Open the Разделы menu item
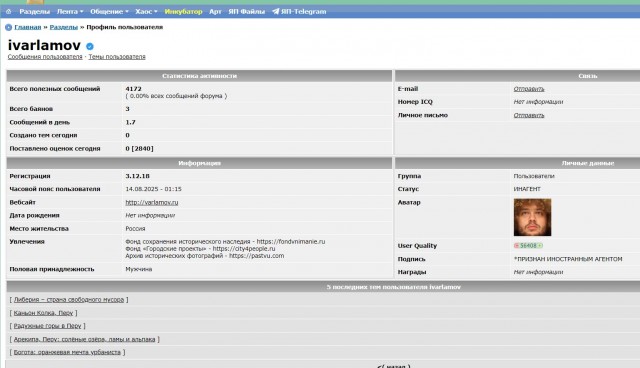 coord(34,11)
